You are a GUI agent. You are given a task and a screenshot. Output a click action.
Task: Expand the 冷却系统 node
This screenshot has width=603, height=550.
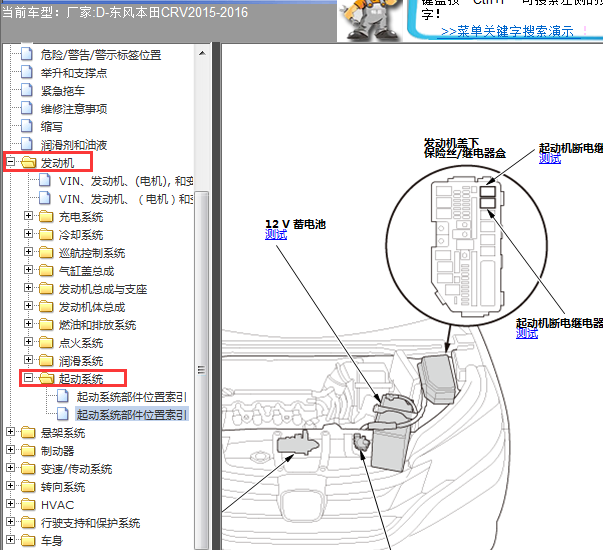point(28,234)
